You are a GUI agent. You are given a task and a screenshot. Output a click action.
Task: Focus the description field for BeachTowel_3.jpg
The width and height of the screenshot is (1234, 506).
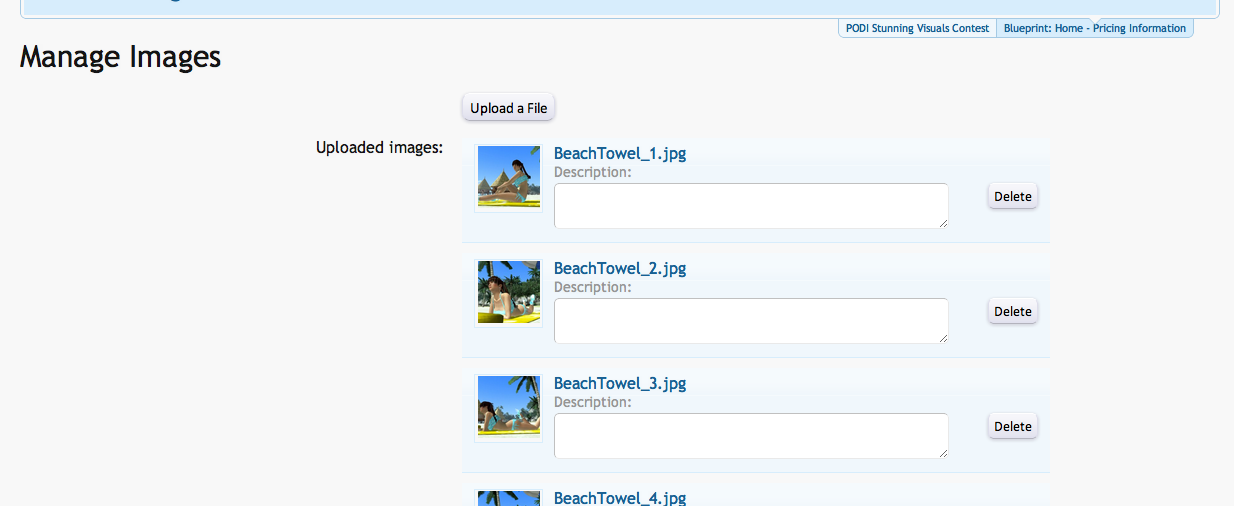tap(750, 435)
